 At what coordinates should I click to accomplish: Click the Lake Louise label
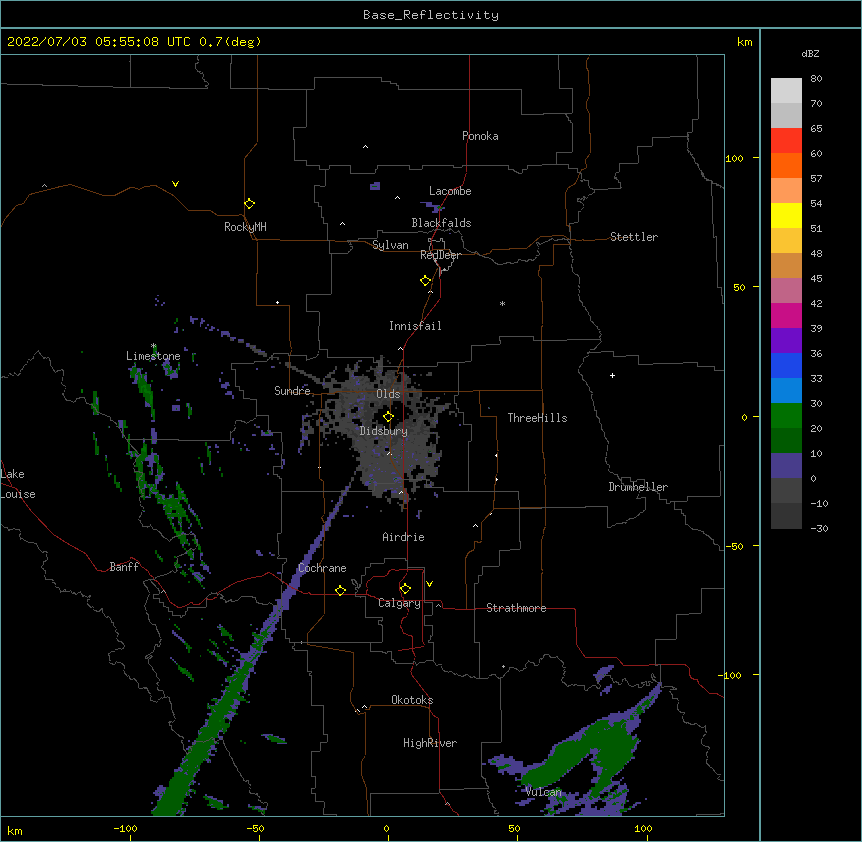click(x=18, y=484)
